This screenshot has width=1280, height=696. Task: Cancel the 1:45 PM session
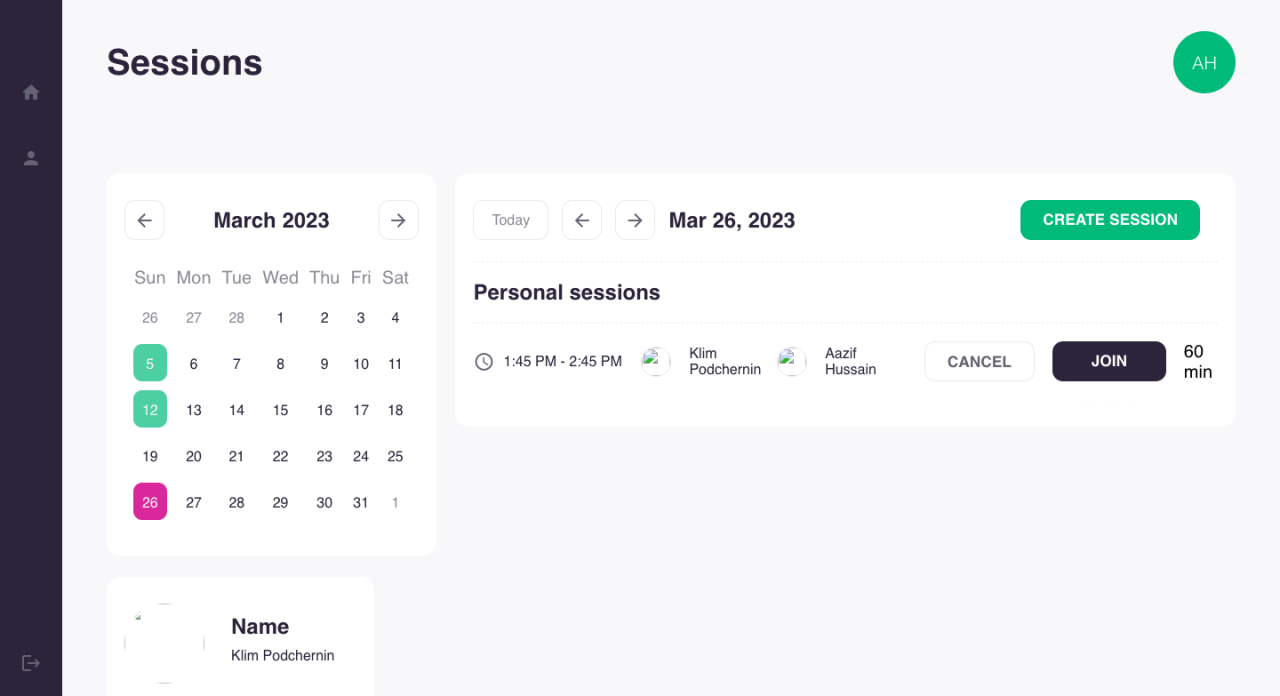(979, 361)
